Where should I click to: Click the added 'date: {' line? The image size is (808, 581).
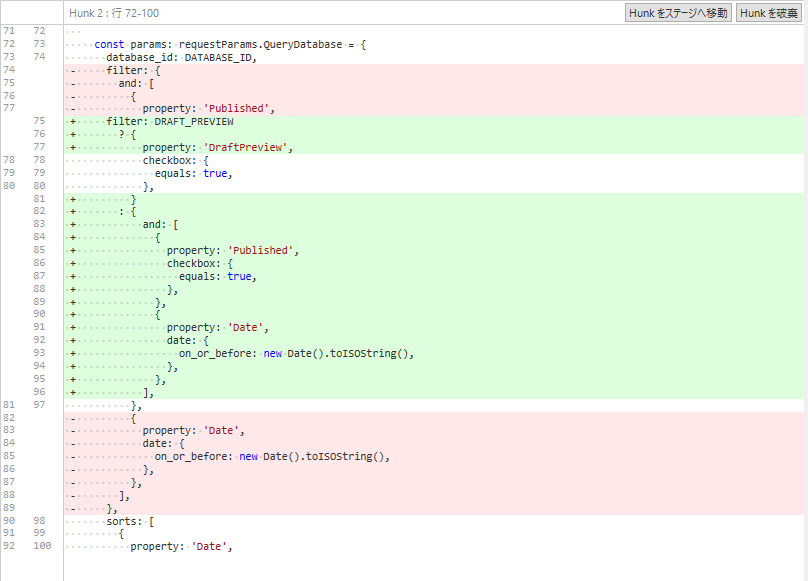coord(187,340)
